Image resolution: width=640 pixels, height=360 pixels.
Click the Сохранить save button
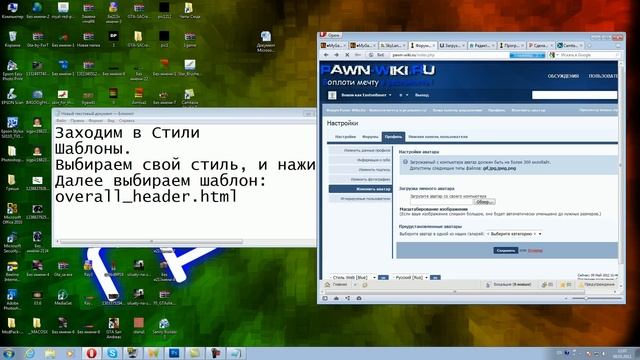[x=505, y=250]
